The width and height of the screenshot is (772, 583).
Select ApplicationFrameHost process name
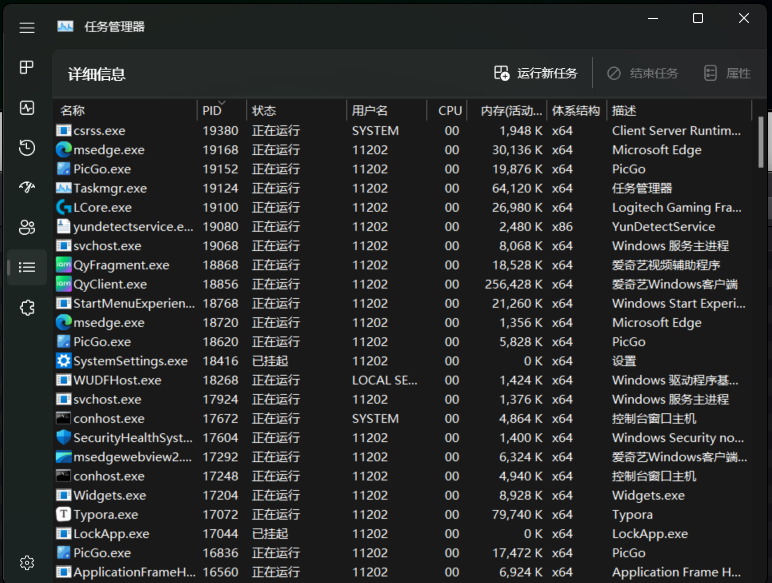click(x=134, y=572)
